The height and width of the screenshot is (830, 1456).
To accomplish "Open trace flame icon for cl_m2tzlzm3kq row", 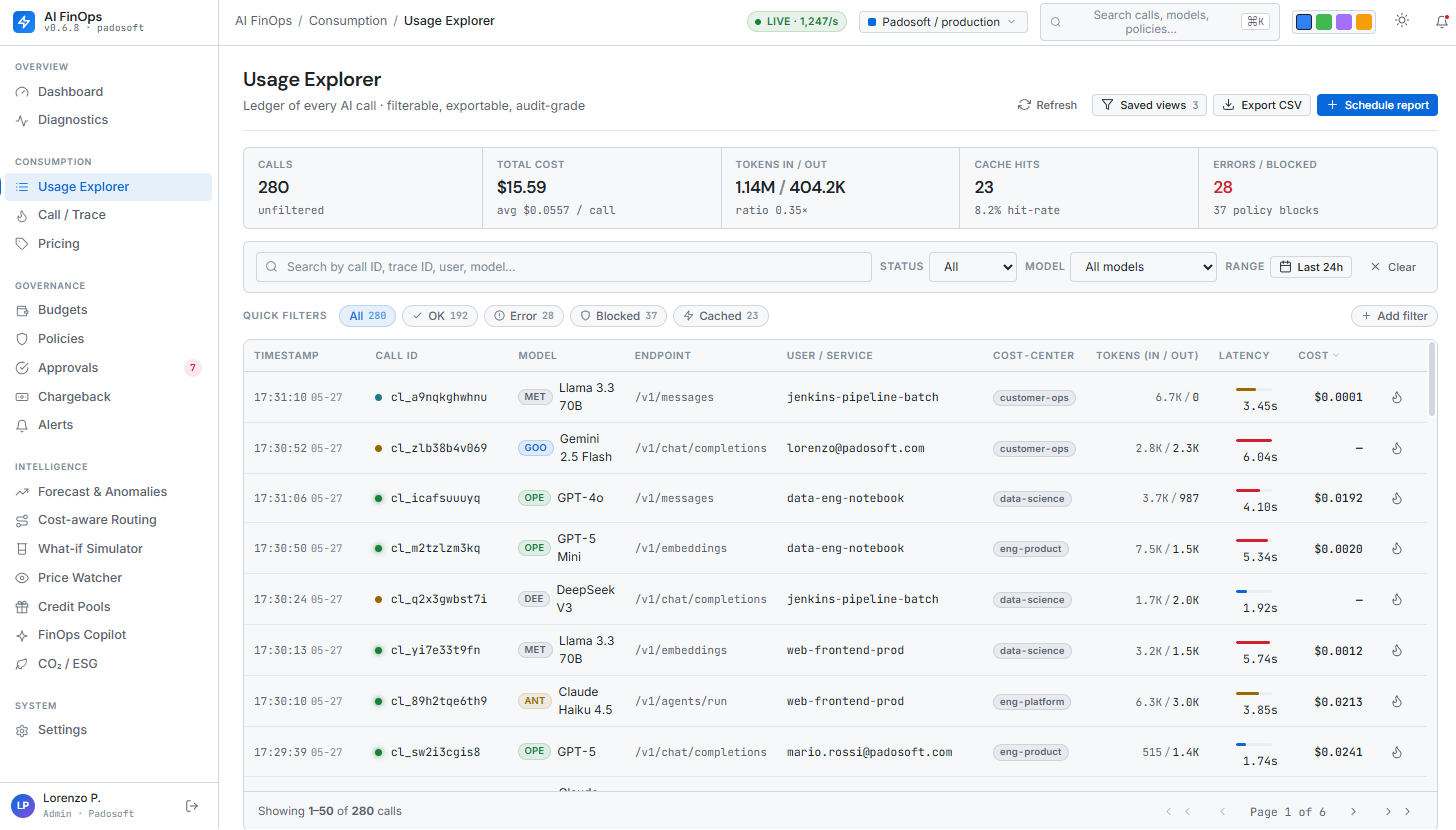I will 1397,548.
